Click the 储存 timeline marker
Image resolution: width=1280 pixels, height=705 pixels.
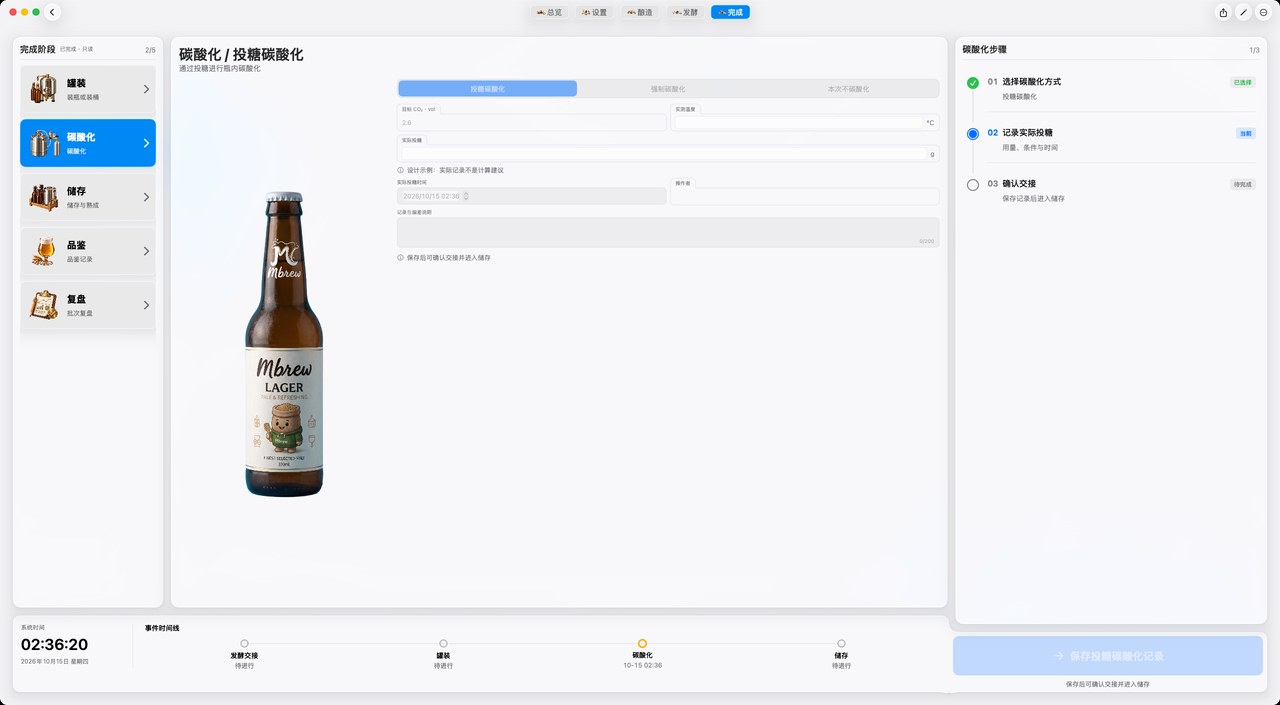click(841, 644)
